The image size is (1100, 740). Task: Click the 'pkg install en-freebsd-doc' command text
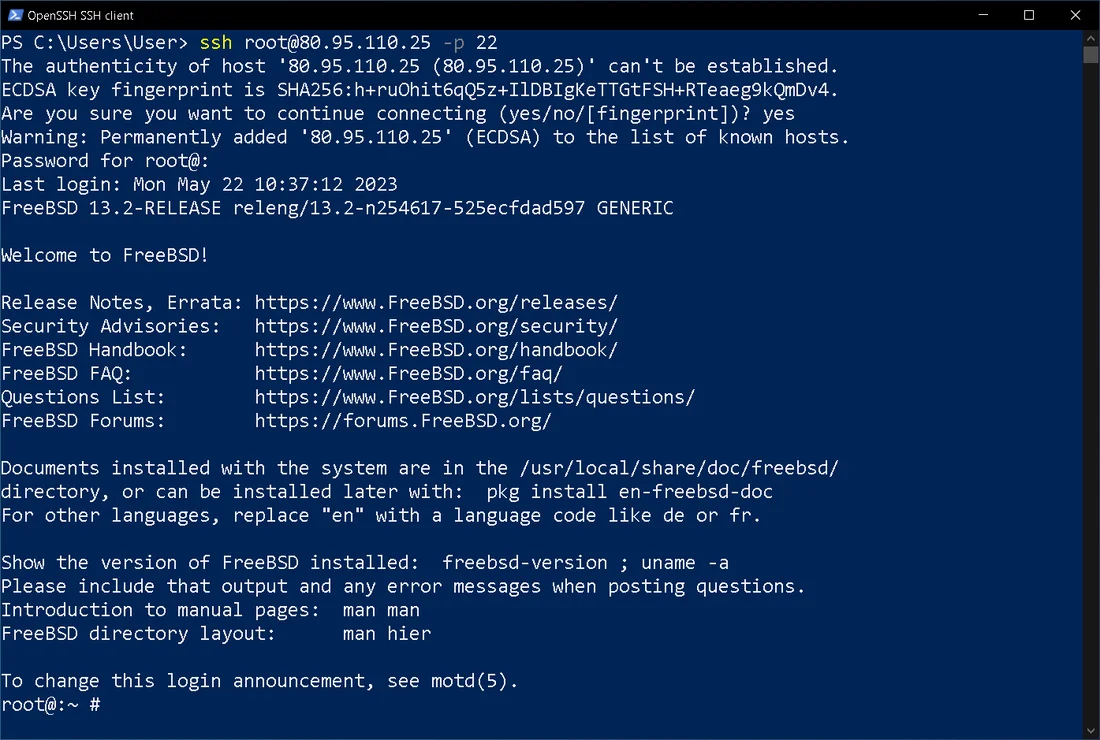tap(629, 492)
